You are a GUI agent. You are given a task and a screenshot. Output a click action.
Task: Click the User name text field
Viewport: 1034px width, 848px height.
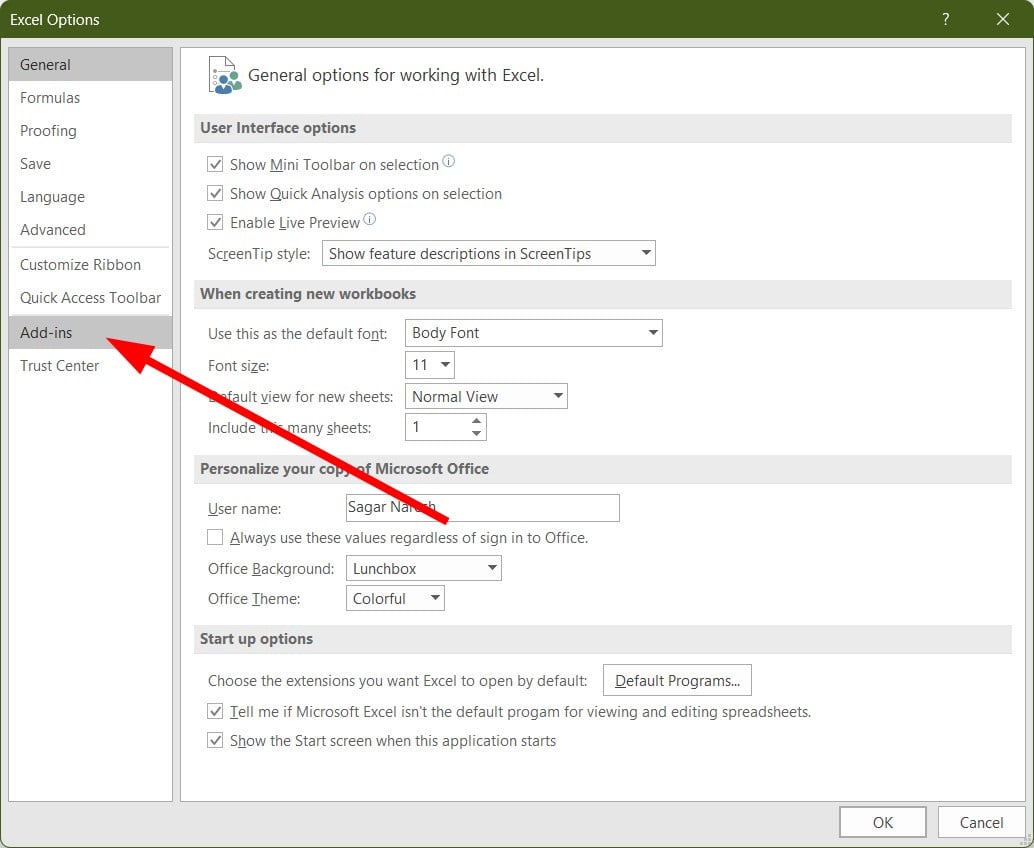(483, 508)
